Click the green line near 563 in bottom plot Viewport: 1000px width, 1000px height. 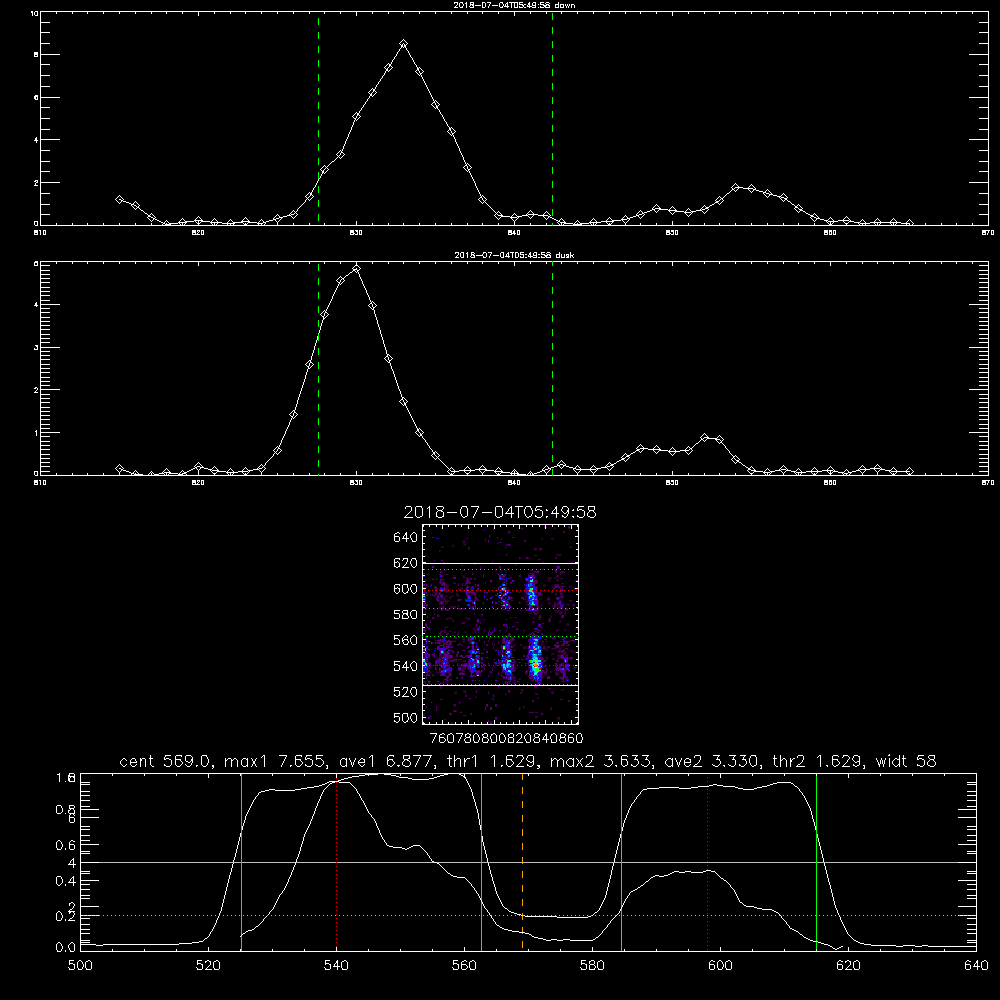pyautogui.click(x=482, y=862)
